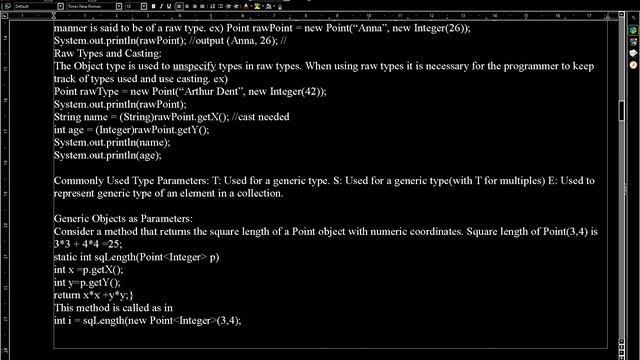640x360 pixels.
Task: Expand the Times New Roman font dropdown
Action: (119, 6)
